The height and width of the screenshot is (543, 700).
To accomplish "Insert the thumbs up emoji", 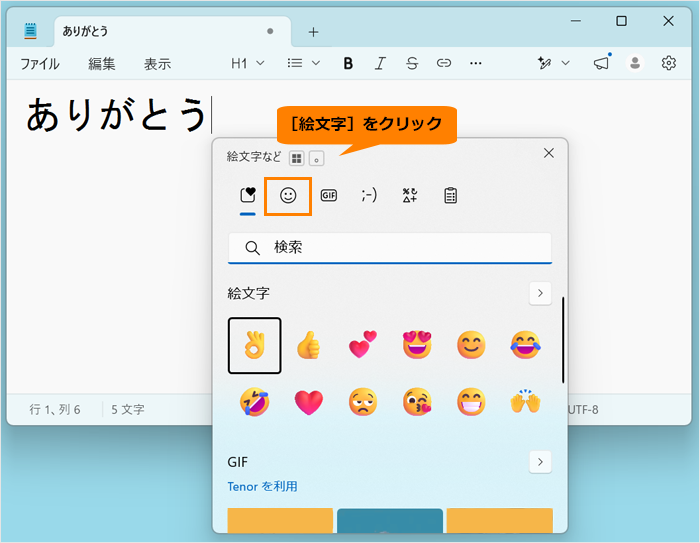I will (x=308, y=346).
